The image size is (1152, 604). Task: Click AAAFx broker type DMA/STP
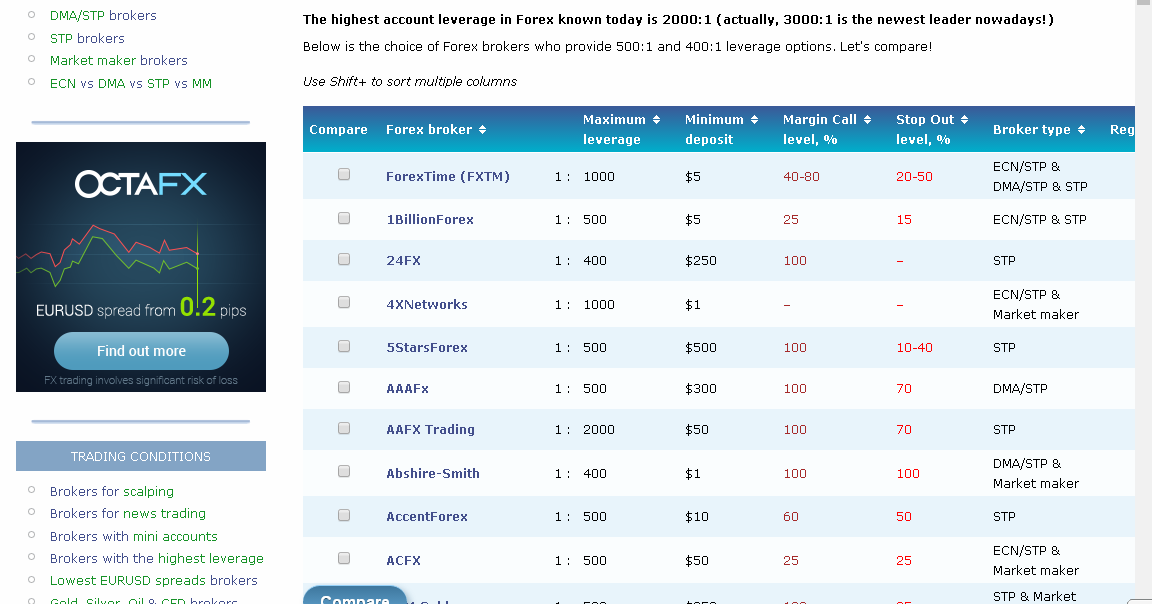(x=1020, y=389)
